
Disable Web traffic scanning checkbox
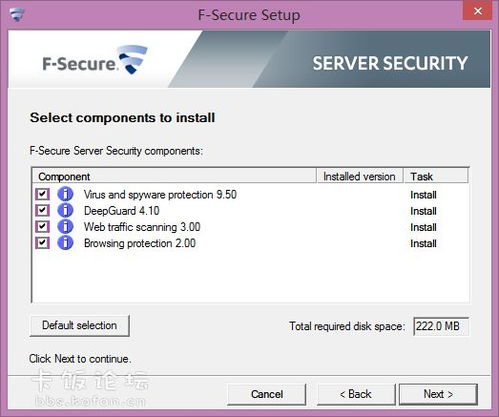[42, 227]
